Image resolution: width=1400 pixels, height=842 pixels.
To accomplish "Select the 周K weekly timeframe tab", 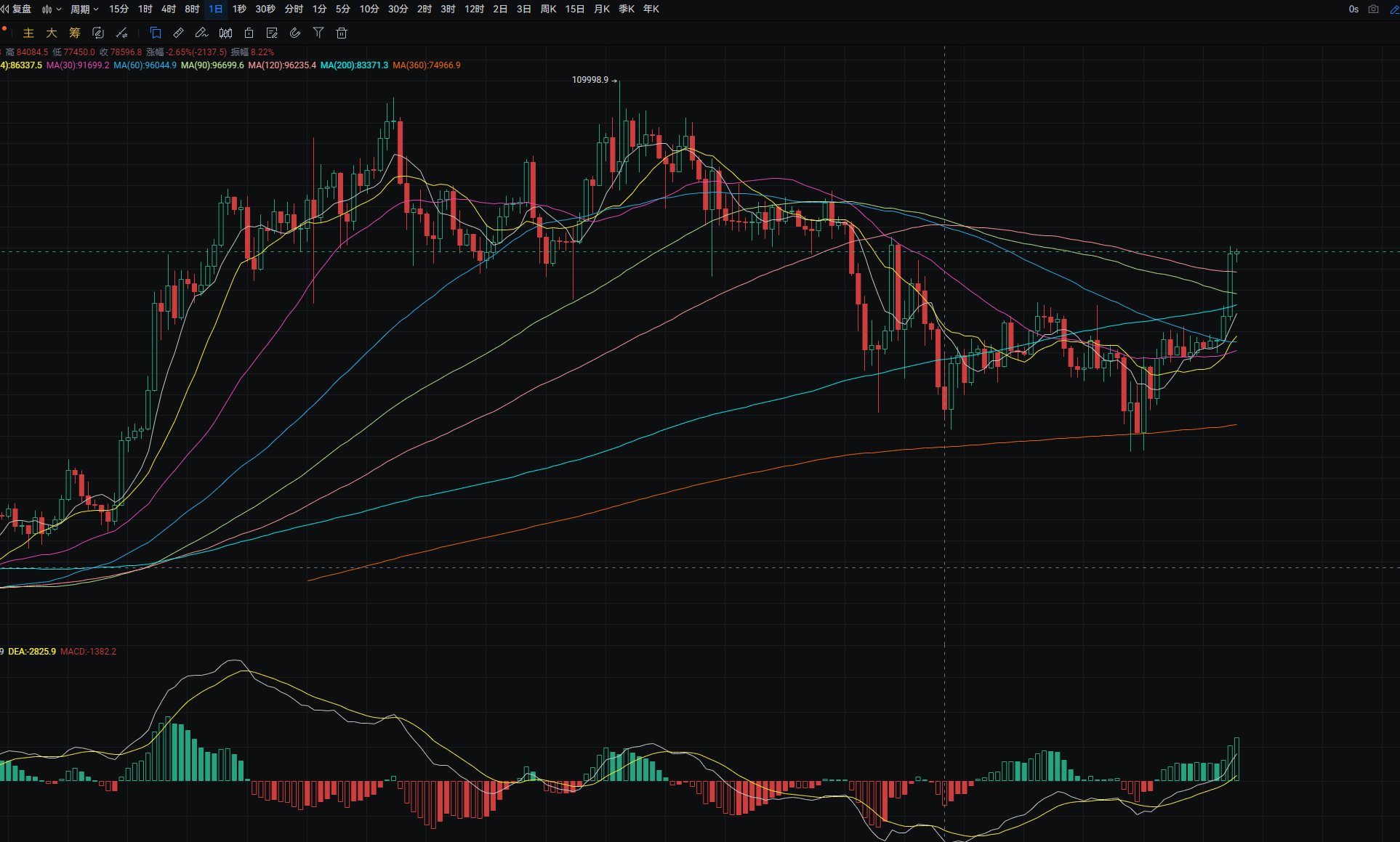I will (x=548, y=9).
